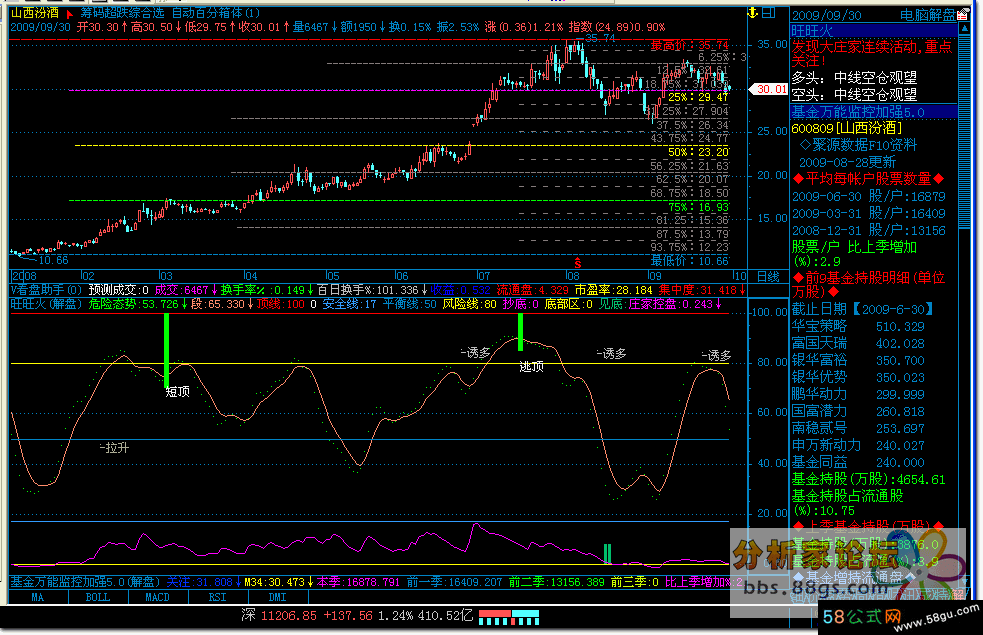The width and height of the screenshot is (983, 635).
Task: Click the 华宝策略 510.329 fund row
Action: coord(858,326)
